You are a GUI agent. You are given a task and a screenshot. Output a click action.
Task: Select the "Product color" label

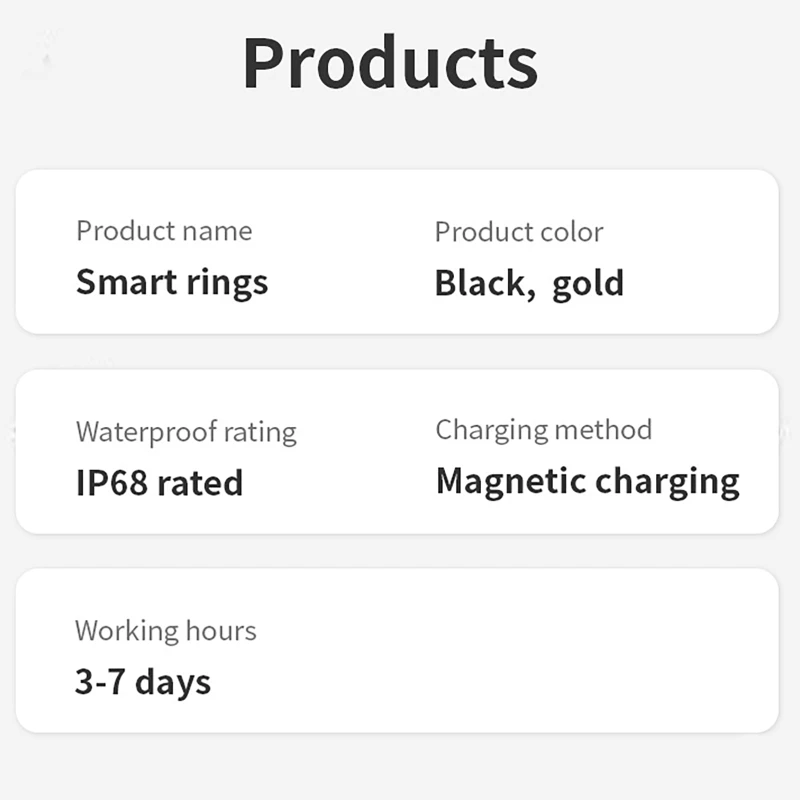pyautogui.click(x=519, y=232)
